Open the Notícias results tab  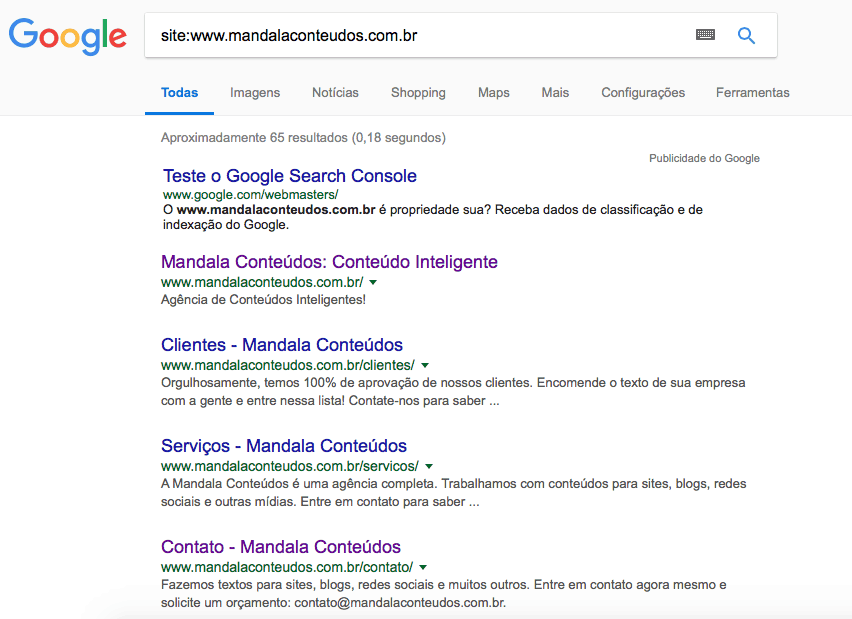(x=335, y=93)
